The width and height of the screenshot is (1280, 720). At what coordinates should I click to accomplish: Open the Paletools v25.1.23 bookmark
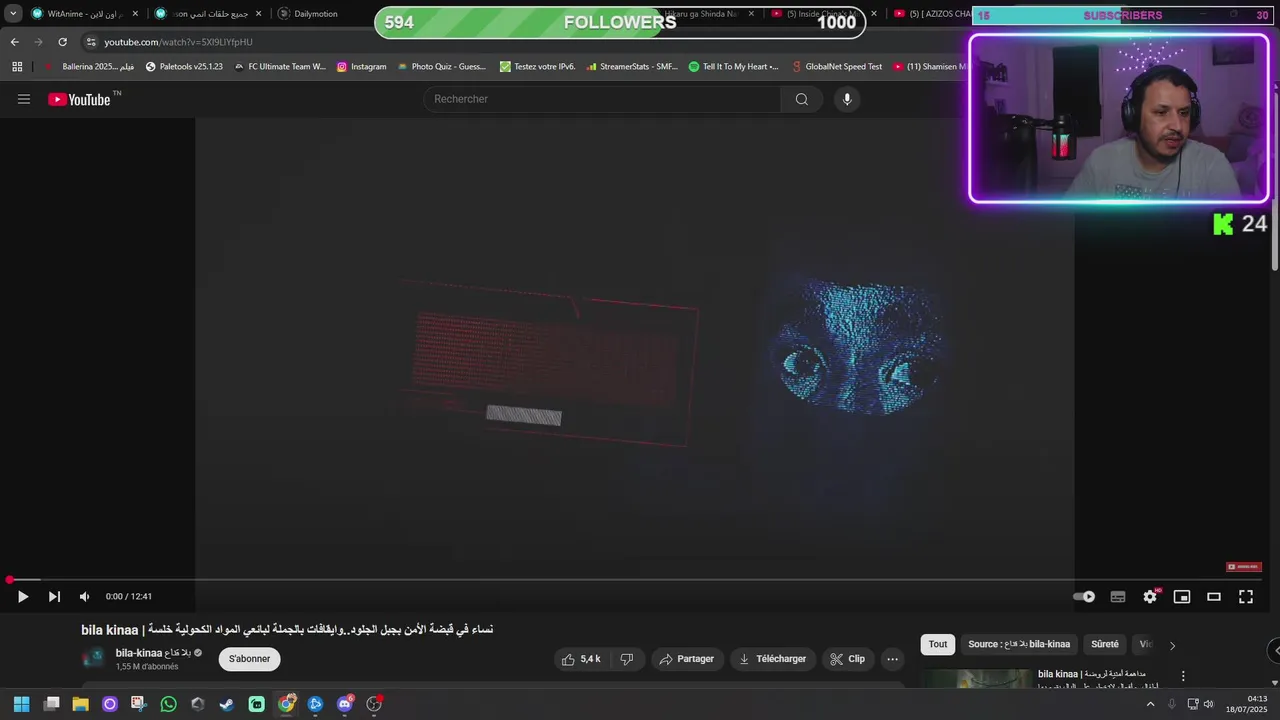(x=184, y=67)
